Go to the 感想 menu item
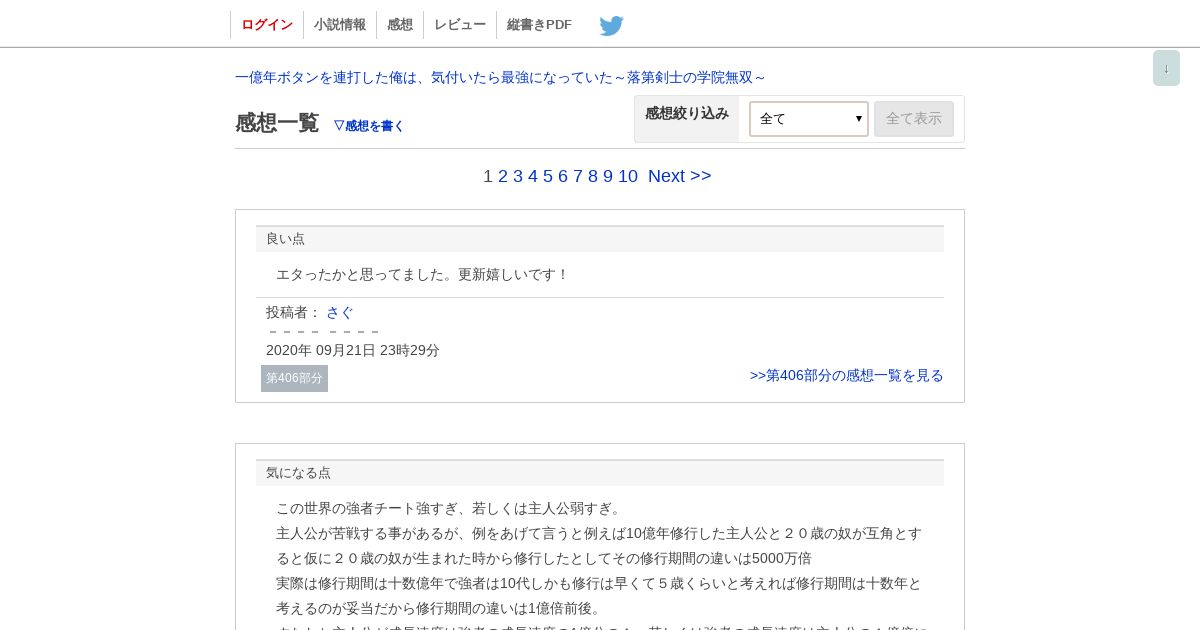Screen dimensions: 1200x630 tap(400, 25)
